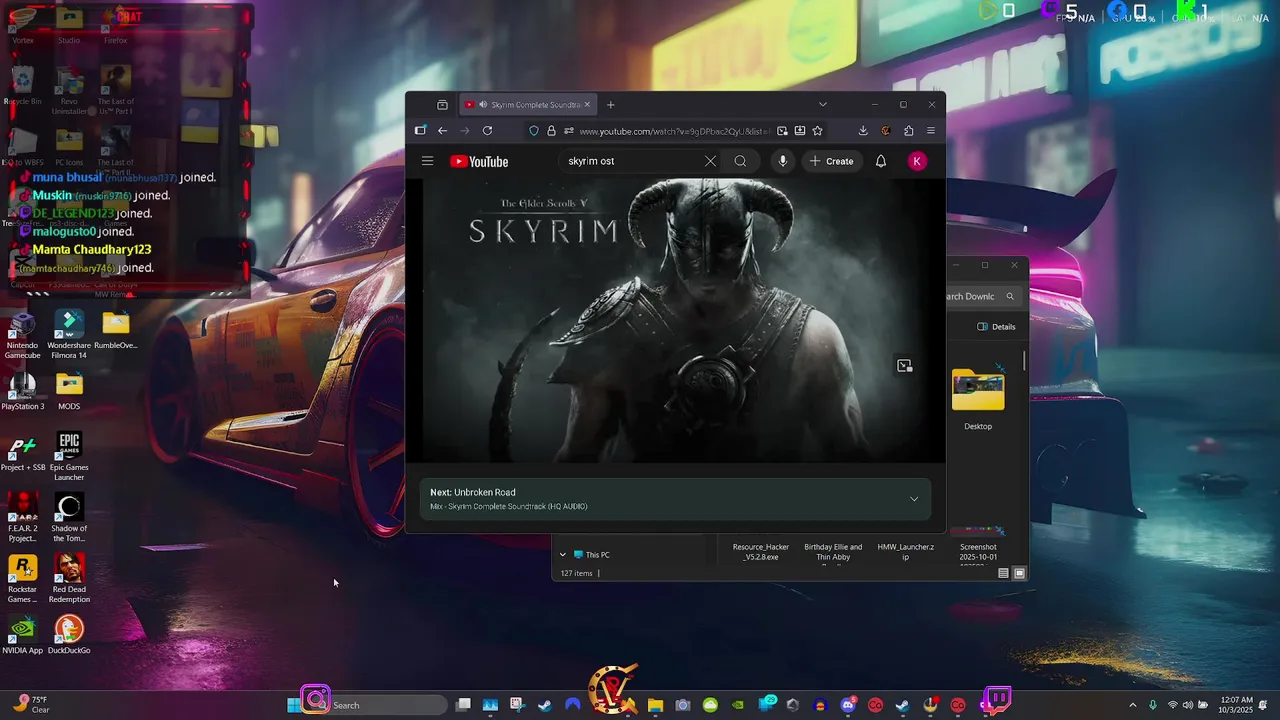Launch Rockstar Games shortcut
Image resolution: width=1280 pixels, height=720 pixels.
pos(22,580)
